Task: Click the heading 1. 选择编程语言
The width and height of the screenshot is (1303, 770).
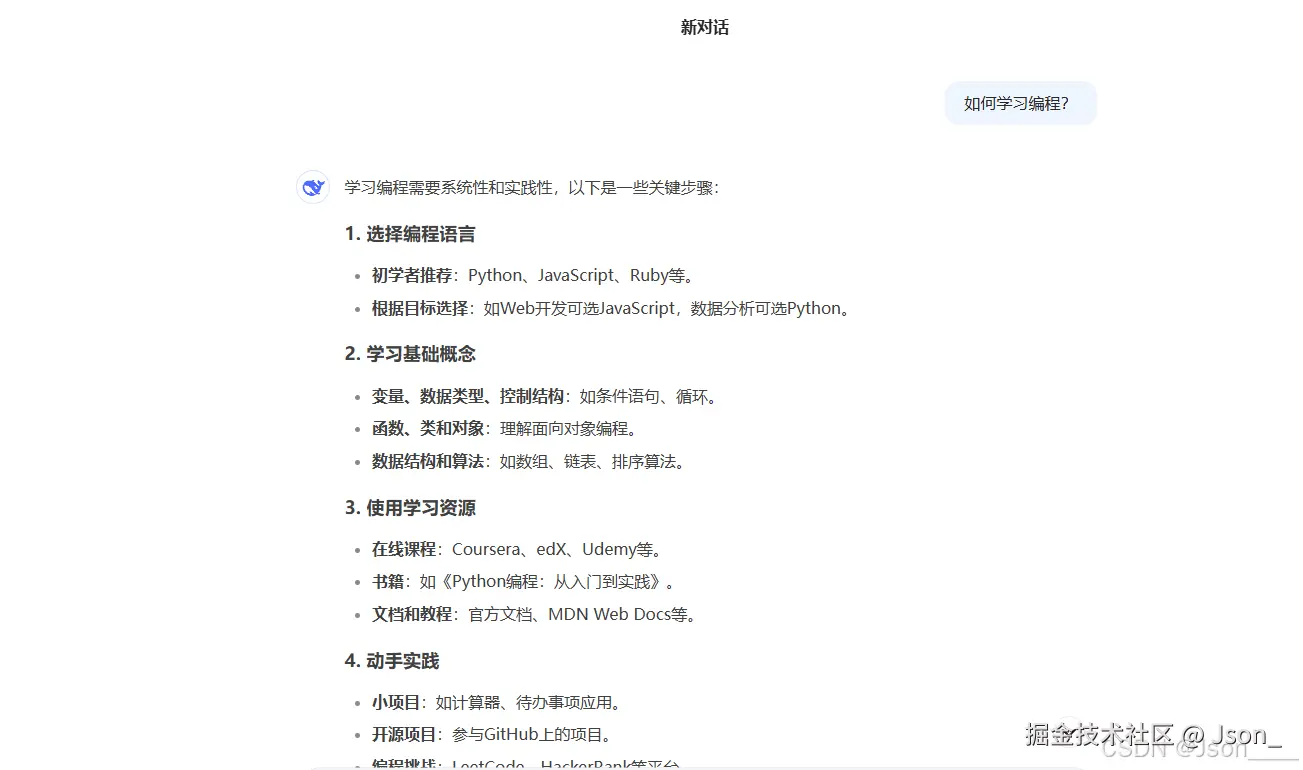Action: [410, 234]
